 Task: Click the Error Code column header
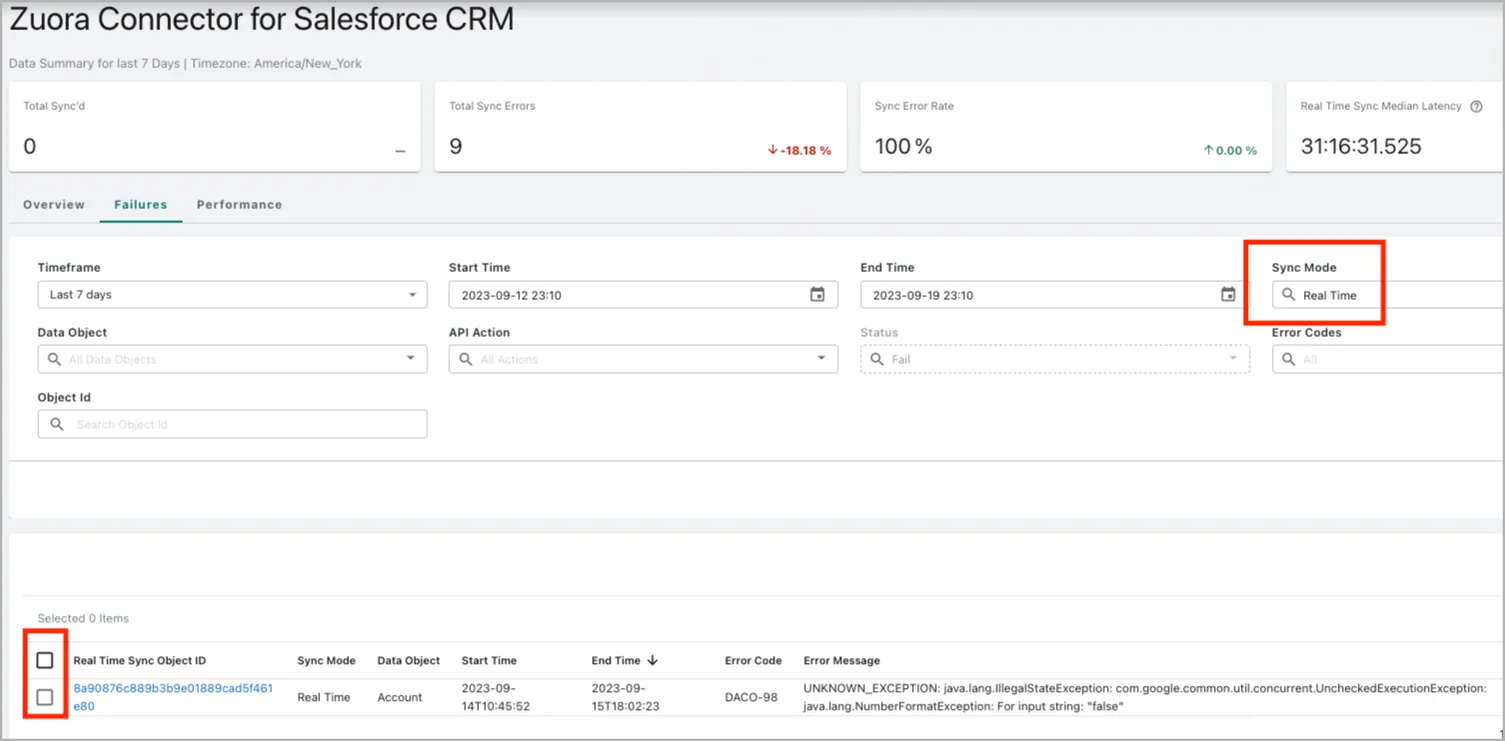point(753,661)
